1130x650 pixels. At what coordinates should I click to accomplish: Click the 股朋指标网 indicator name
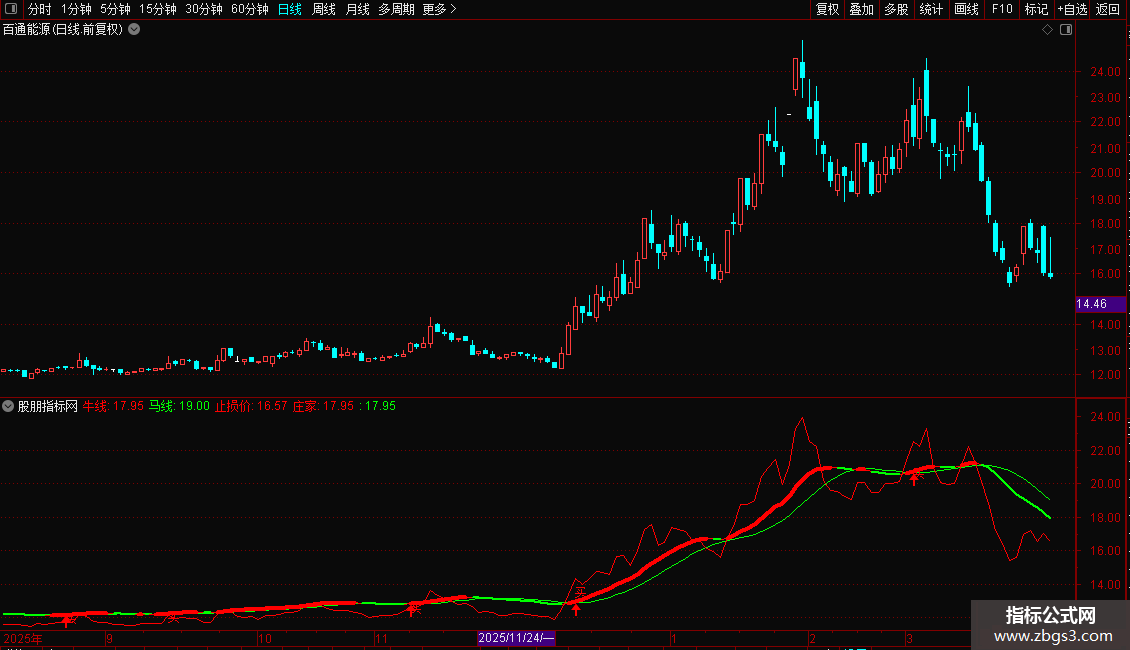(x=48, y=406)
